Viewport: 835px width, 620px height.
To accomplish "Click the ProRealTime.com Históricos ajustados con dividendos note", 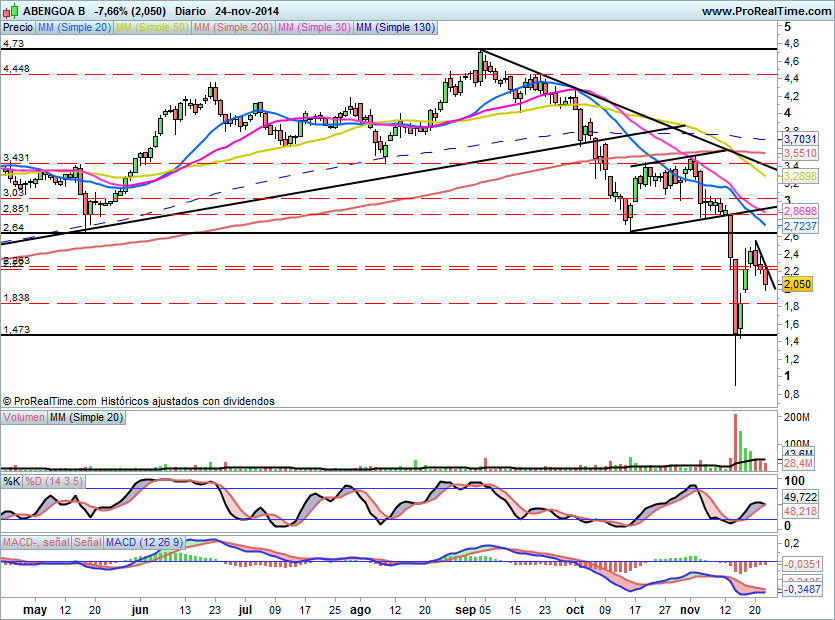I will pos(139,401).
